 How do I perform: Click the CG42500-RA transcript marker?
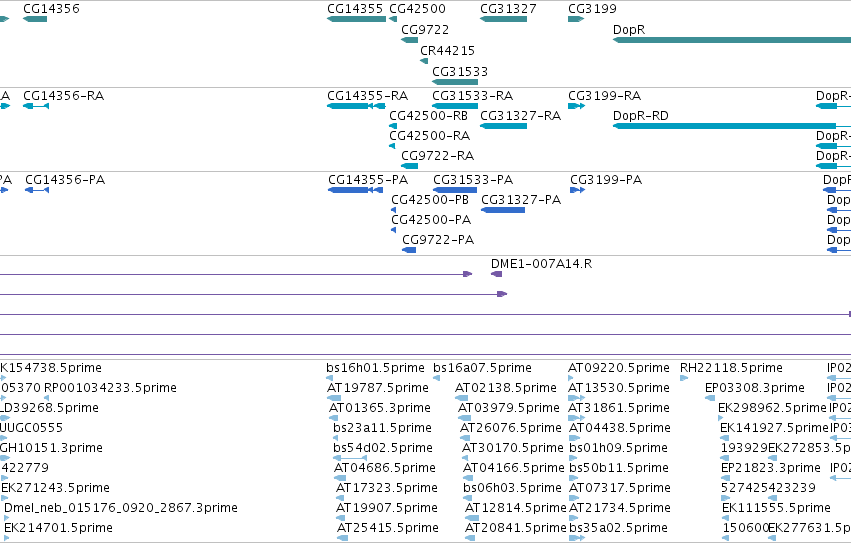[x=392, y=146]
